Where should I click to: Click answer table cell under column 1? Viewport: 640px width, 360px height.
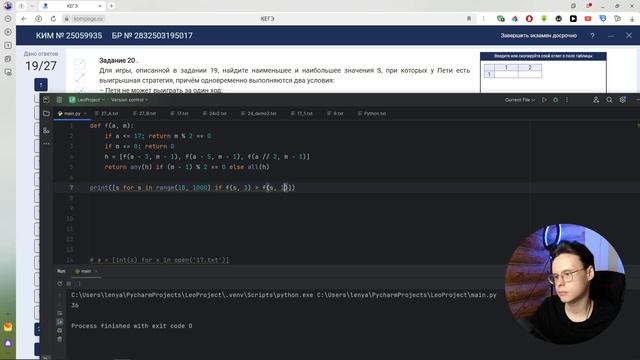(x=506, y=74)
